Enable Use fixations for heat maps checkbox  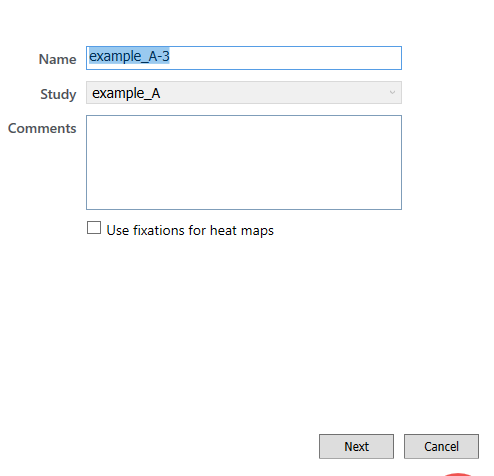(94, 228)
